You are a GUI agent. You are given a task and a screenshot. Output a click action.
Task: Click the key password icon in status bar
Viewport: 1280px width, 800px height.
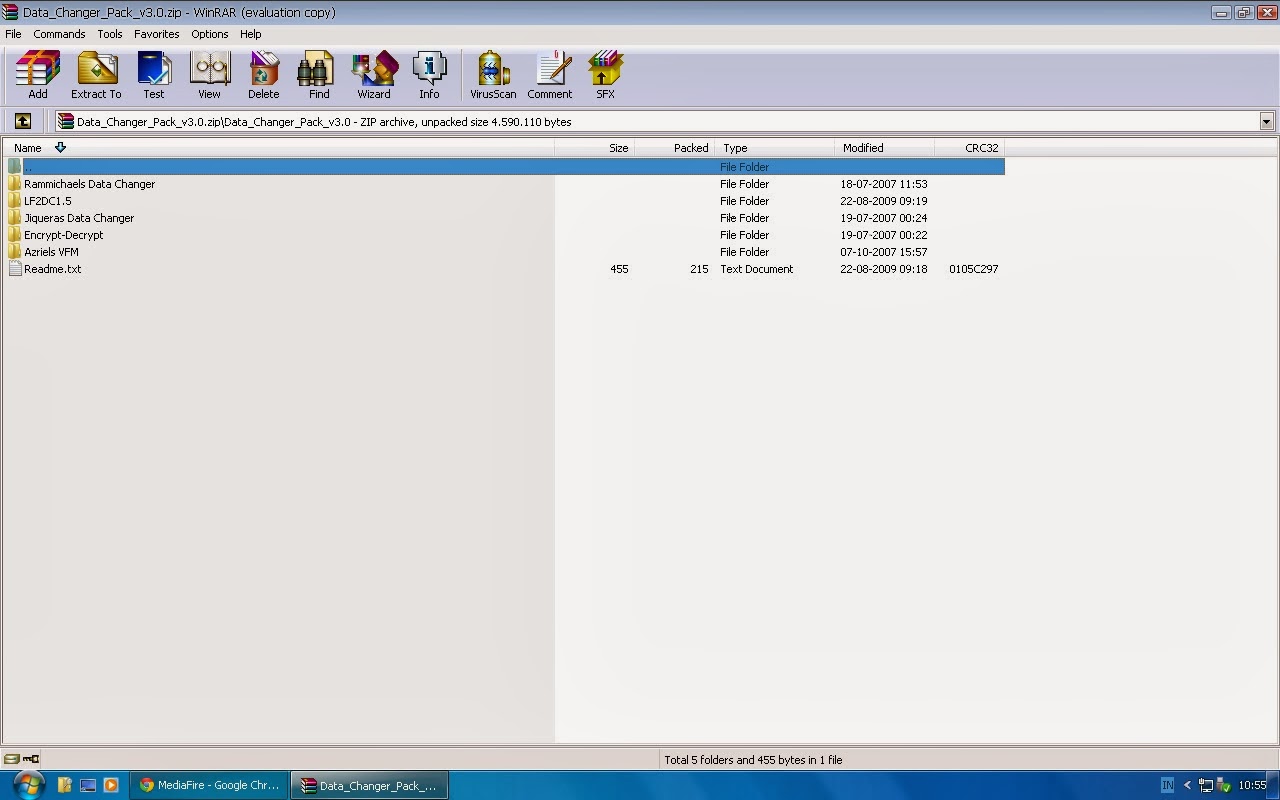pyautogui.click(x=31, y=759)
